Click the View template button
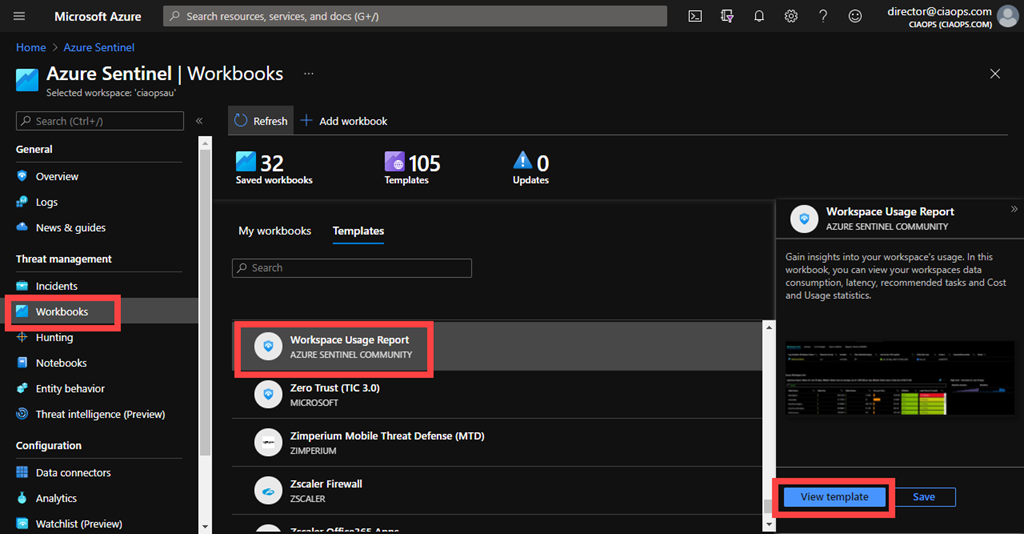Viewport: 1024px width, 534px height. pyautogui.click(x=833, y=497)
